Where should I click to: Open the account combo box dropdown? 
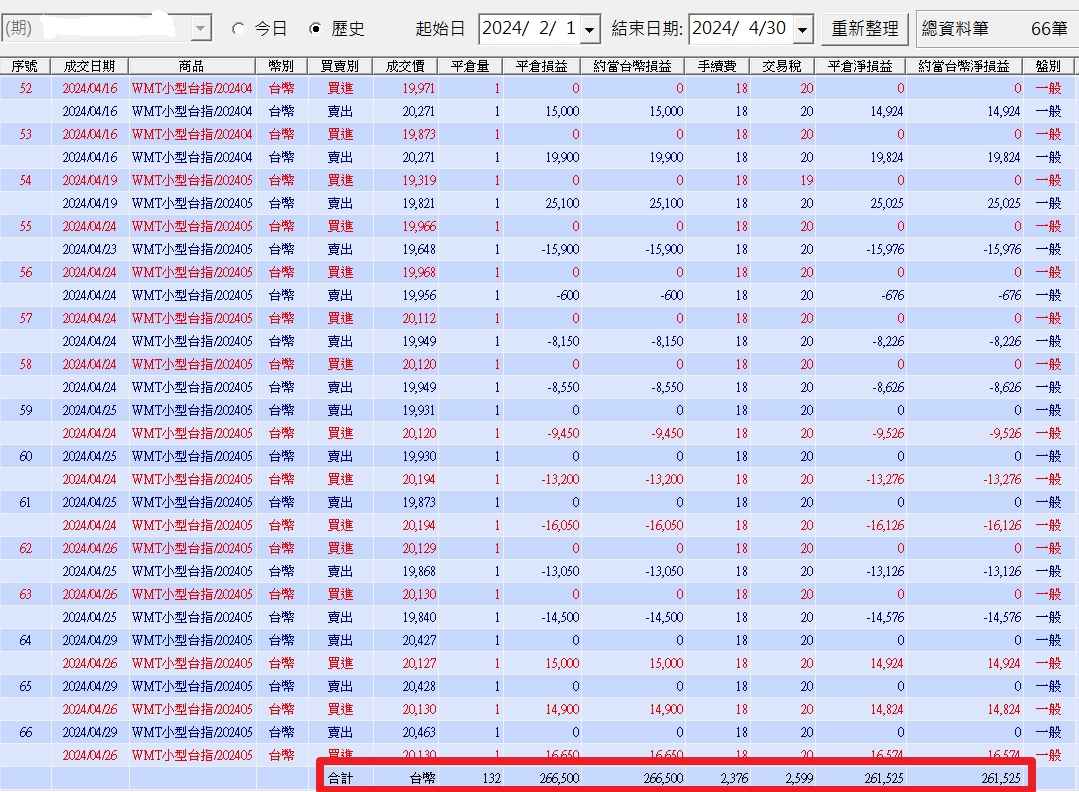tap(200, 29)
